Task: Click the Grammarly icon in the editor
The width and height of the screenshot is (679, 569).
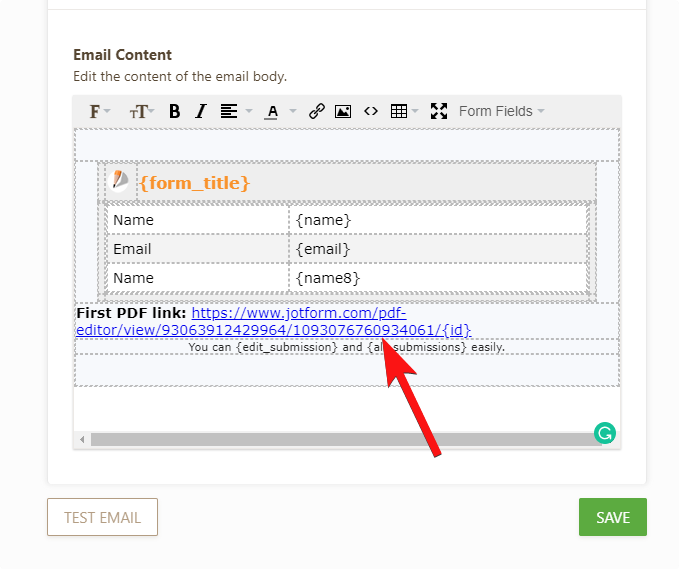Action: coord(605,433)
